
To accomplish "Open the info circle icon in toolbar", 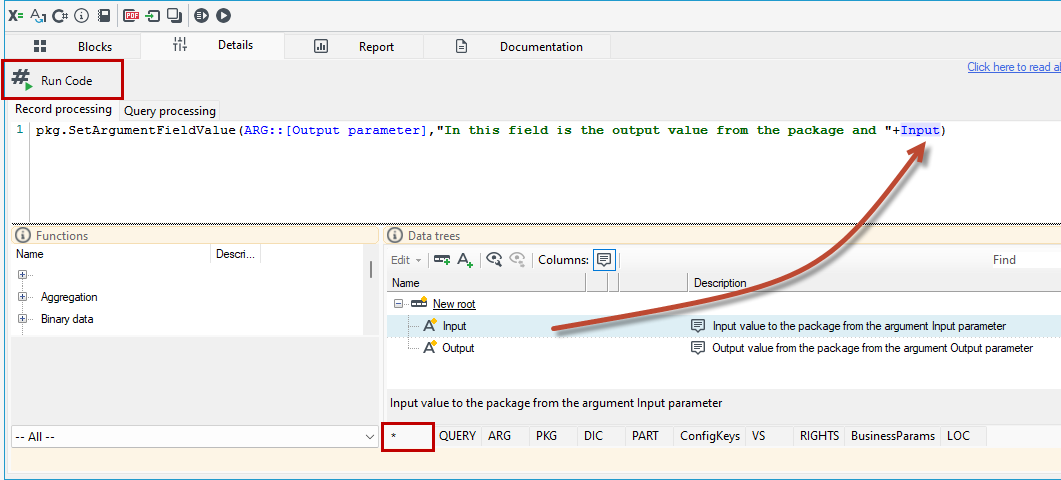I will click(82, 15).
